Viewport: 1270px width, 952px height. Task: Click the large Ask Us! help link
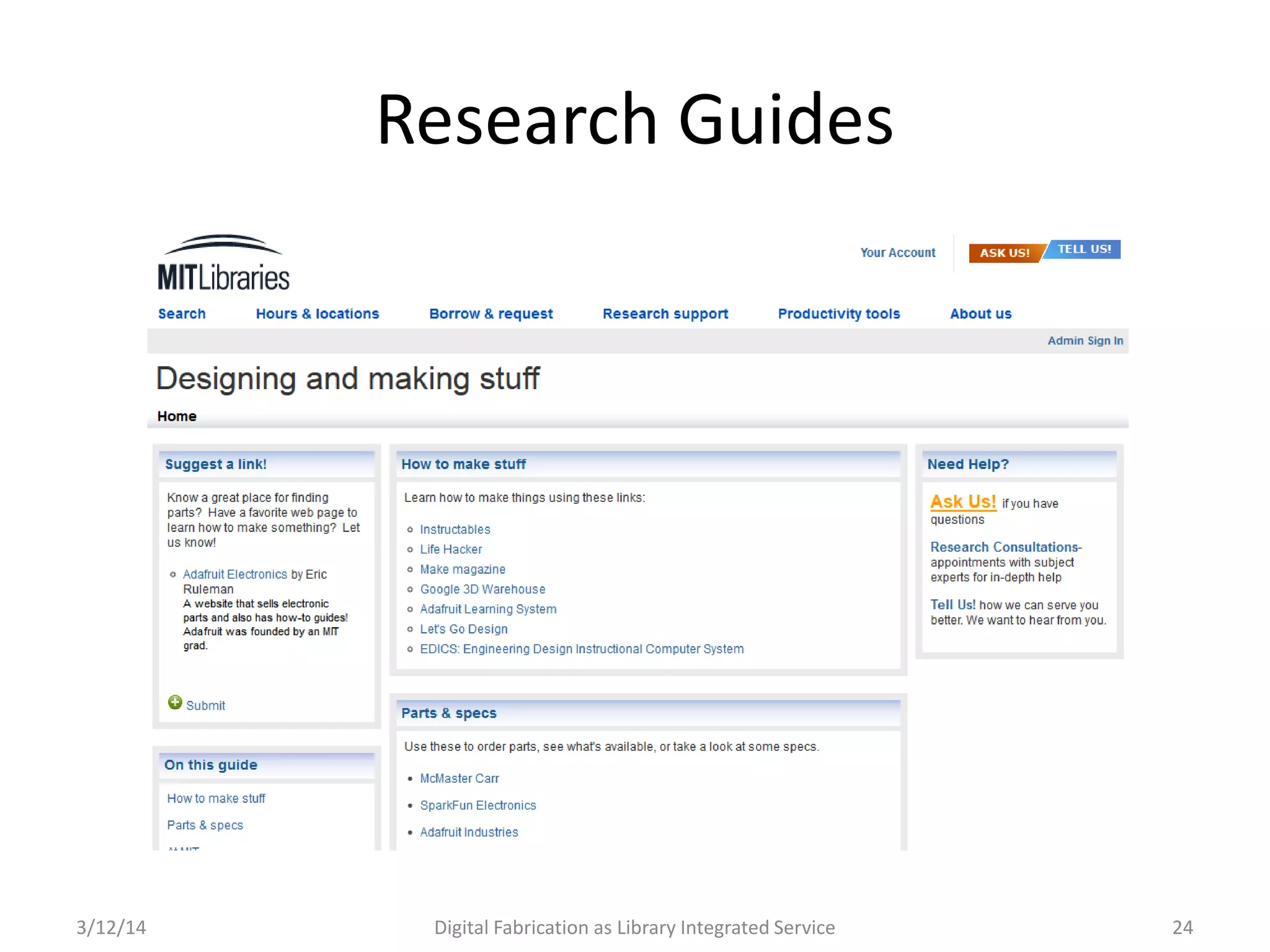963,501
